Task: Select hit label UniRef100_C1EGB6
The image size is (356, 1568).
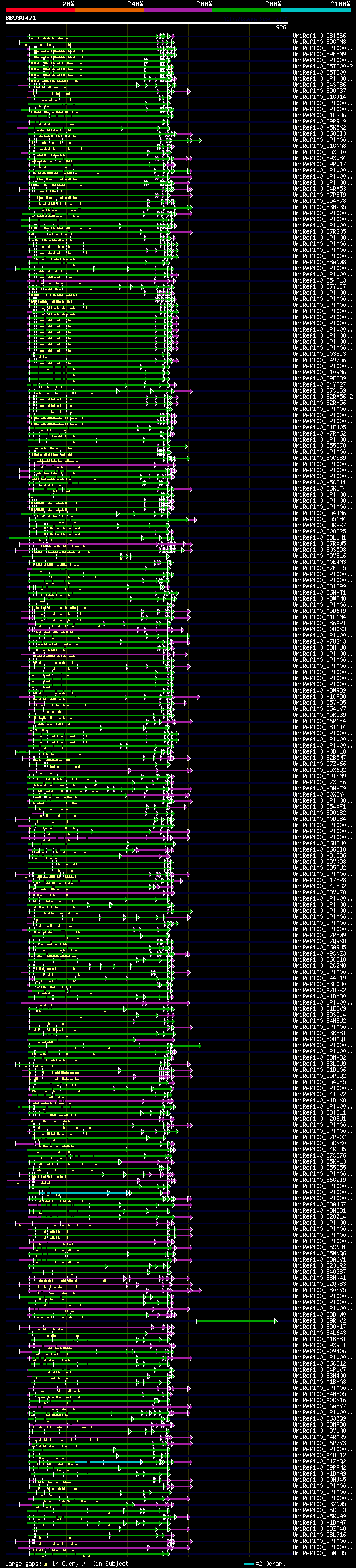Action: (319, 116)
